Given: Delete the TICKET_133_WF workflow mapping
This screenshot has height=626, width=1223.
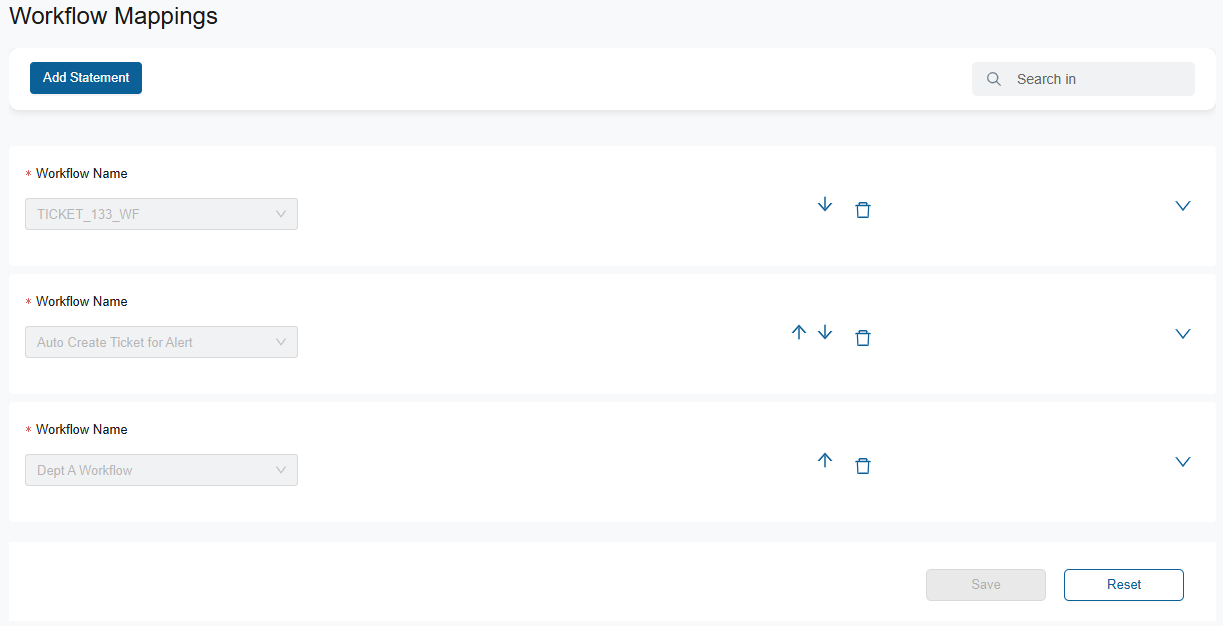Looking at the screenshot, I should [863, 210].
